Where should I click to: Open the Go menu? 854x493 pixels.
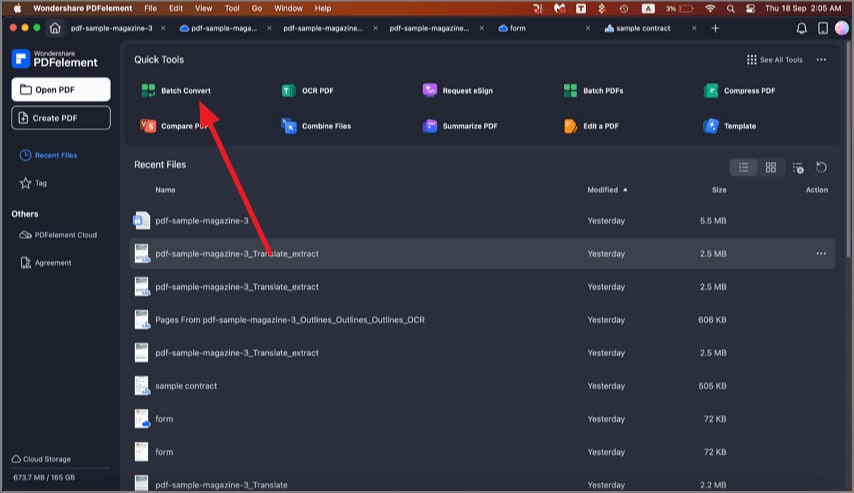point(257,8)
